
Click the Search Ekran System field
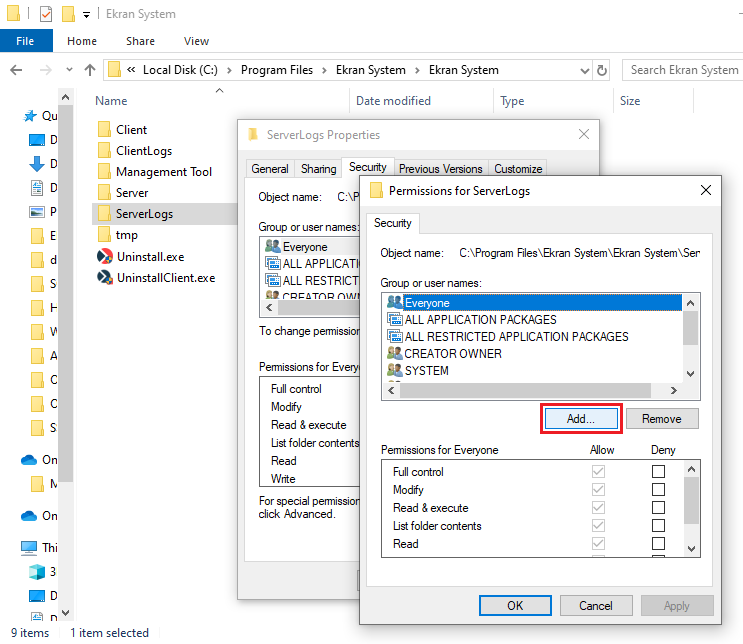tap(683, 70)
